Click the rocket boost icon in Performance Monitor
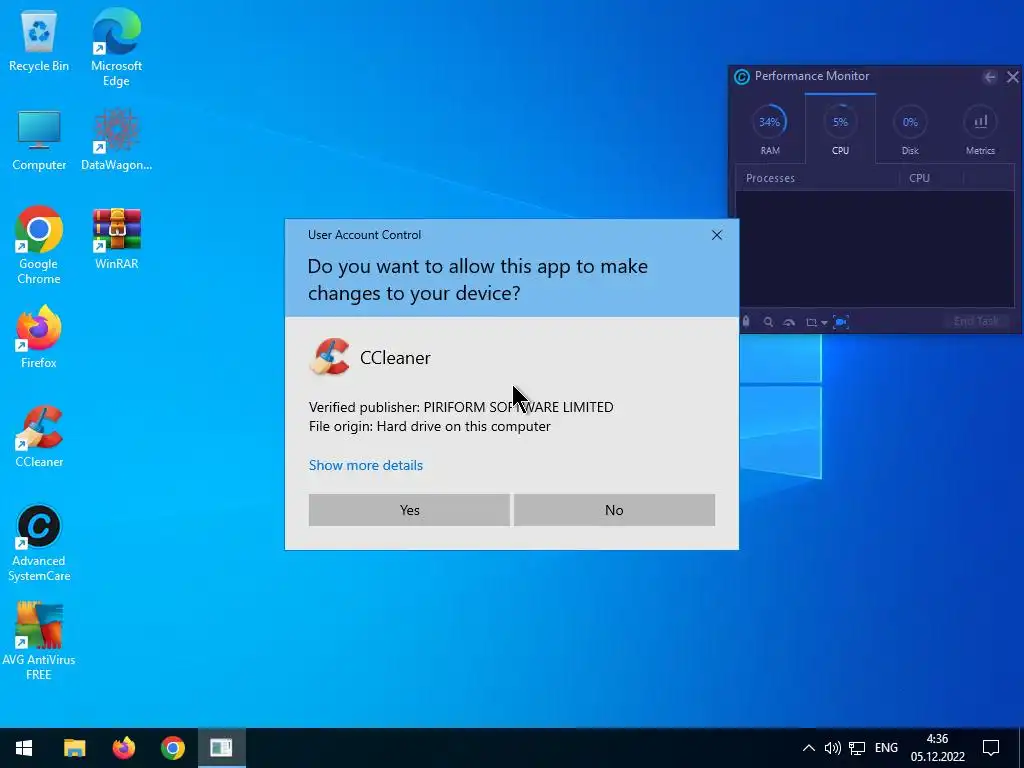Screen dimensions: 1024x768 (x=746, y=321)
